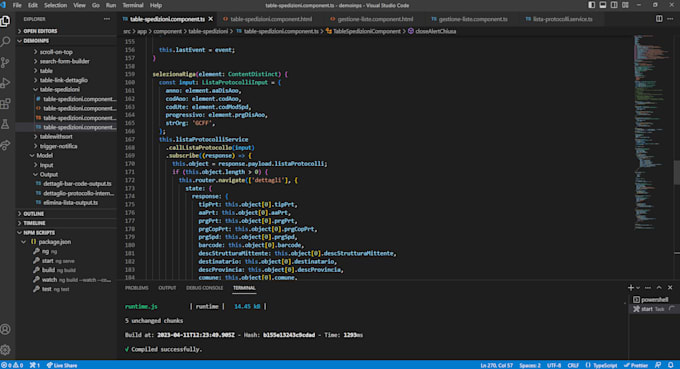
Task: Collapse the Output folder
Action: (66, 174)
